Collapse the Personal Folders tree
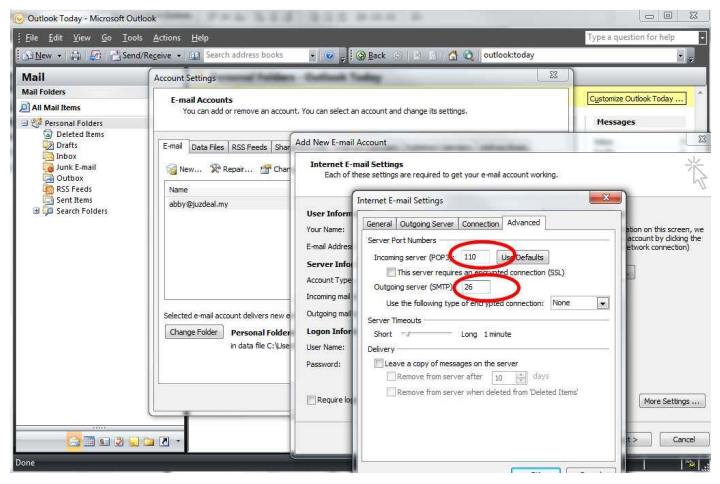Viewport: 720px width, 484px height. point(25,123)
